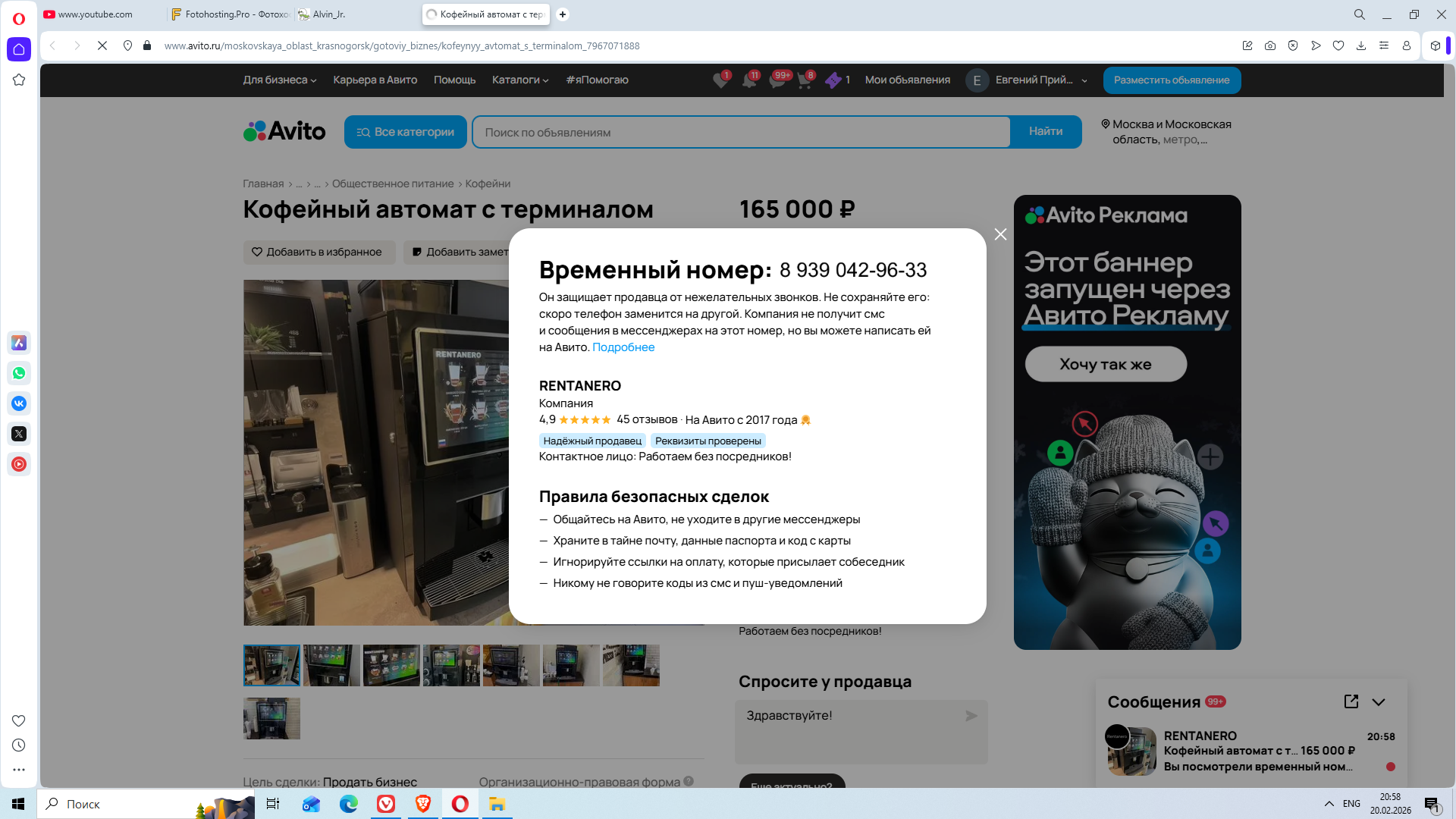Expand the Для бизнеса dropdown menu
This screenshot has height=819, width=1456.
pos(279,80)
